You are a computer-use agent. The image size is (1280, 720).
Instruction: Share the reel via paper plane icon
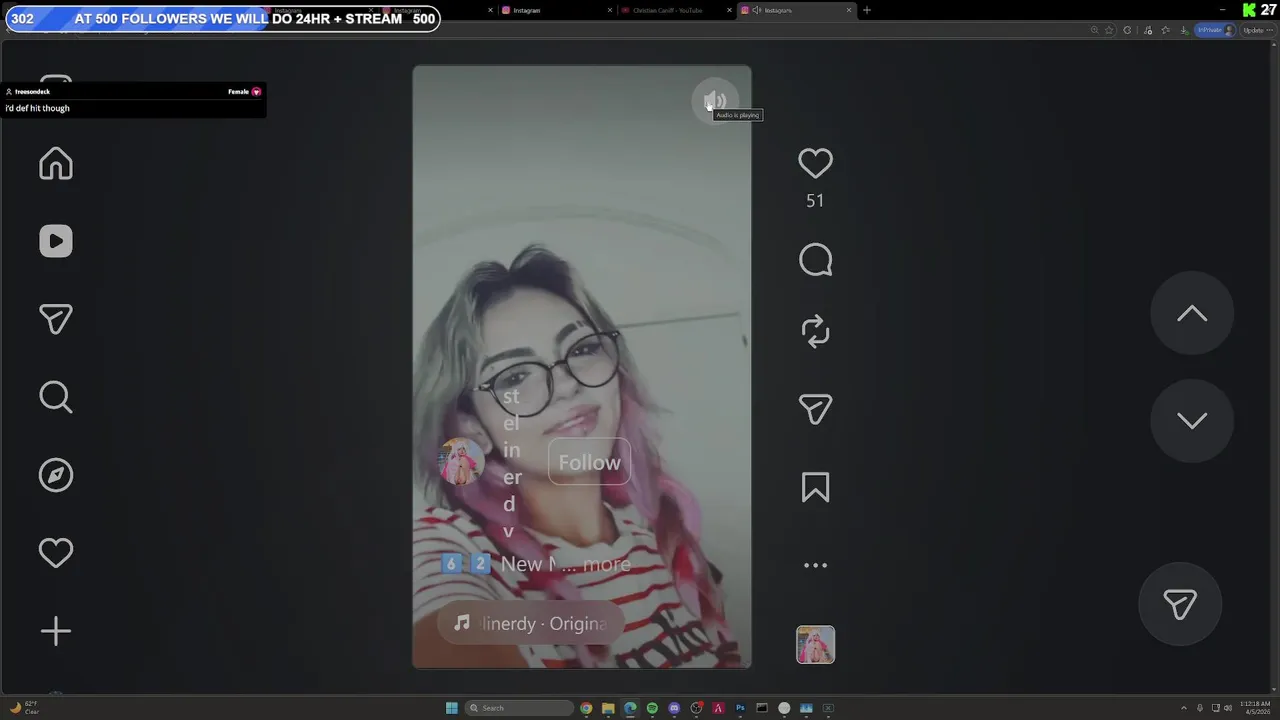coord(815,409)
